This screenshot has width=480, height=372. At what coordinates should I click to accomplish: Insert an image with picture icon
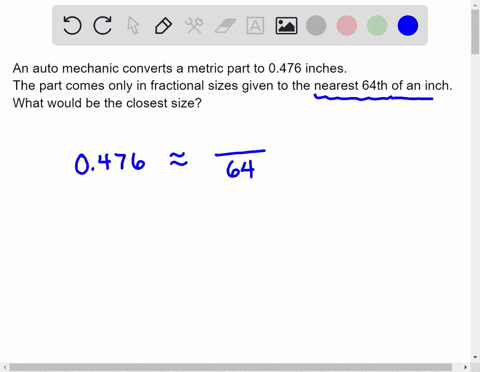pyautogui.click(x=286, y=26)
